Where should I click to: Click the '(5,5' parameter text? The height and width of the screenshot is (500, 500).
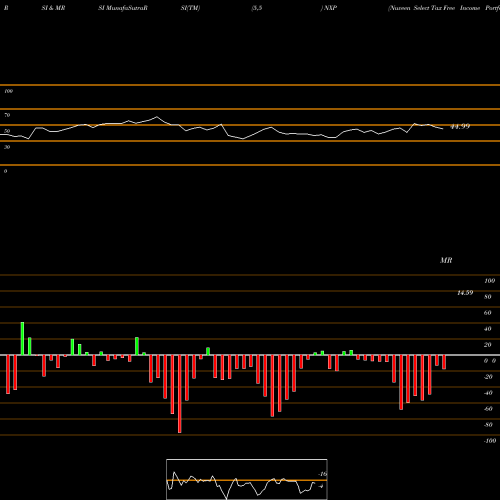(x=257, y=8)
